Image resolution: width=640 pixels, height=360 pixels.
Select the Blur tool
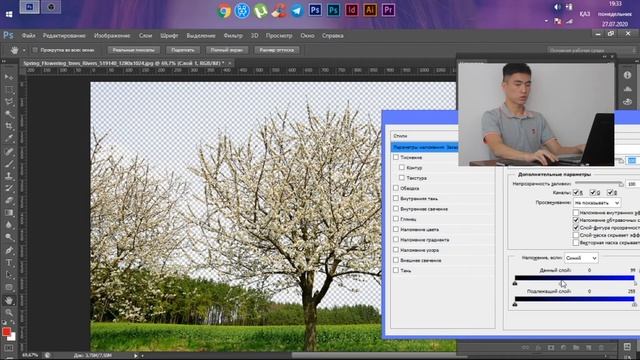pyautogui.click(x=9, y=225)
